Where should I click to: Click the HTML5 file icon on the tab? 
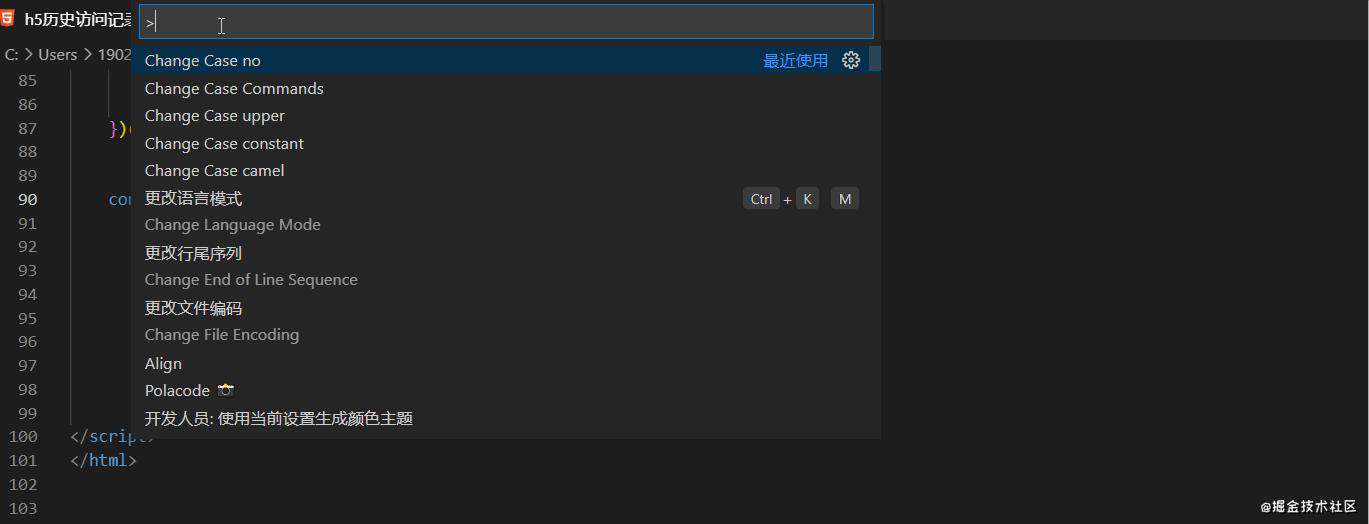coord(8,18)
